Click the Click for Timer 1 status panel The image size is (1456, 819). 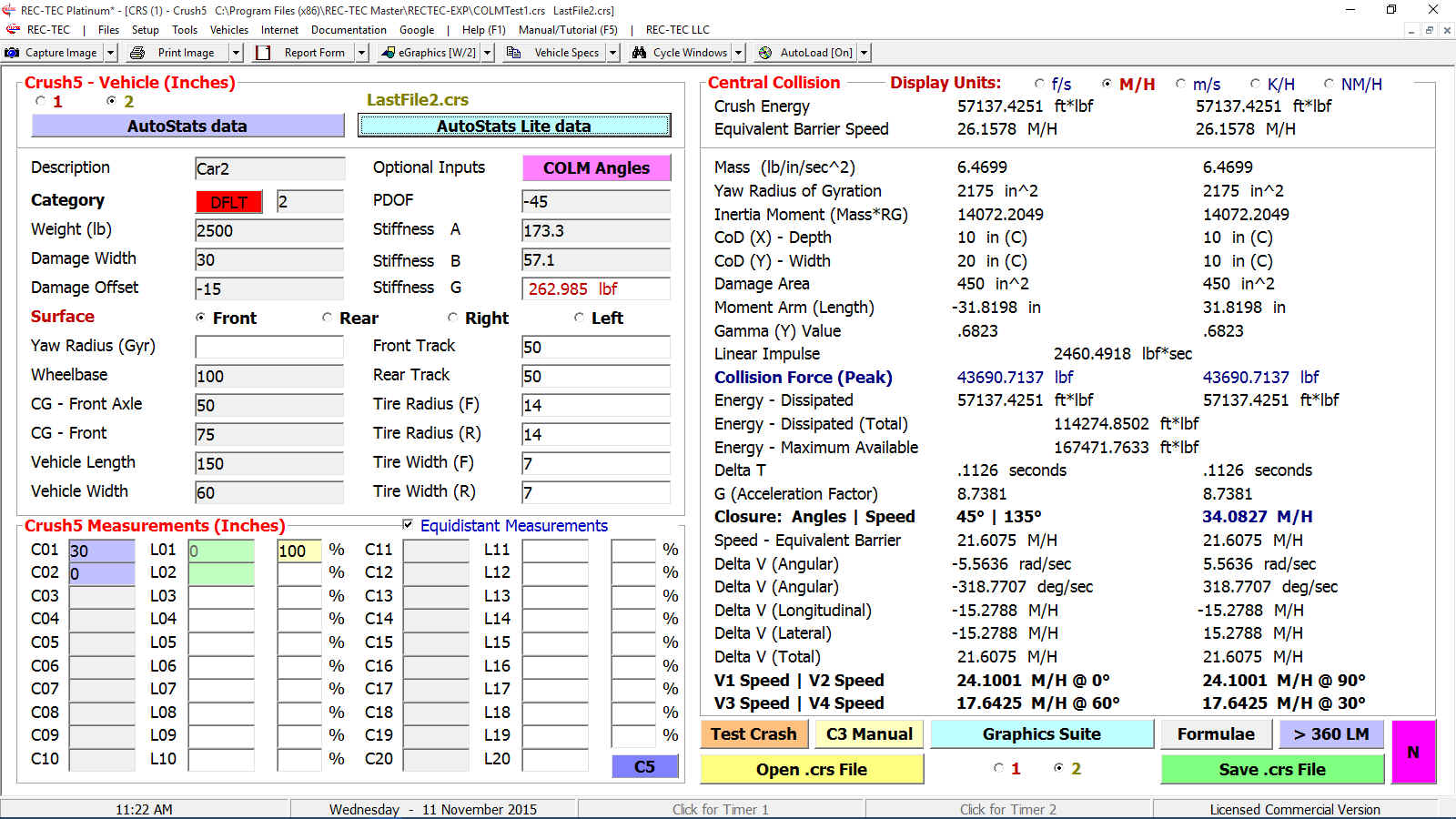pyautogui.click(x=721, y=809)
